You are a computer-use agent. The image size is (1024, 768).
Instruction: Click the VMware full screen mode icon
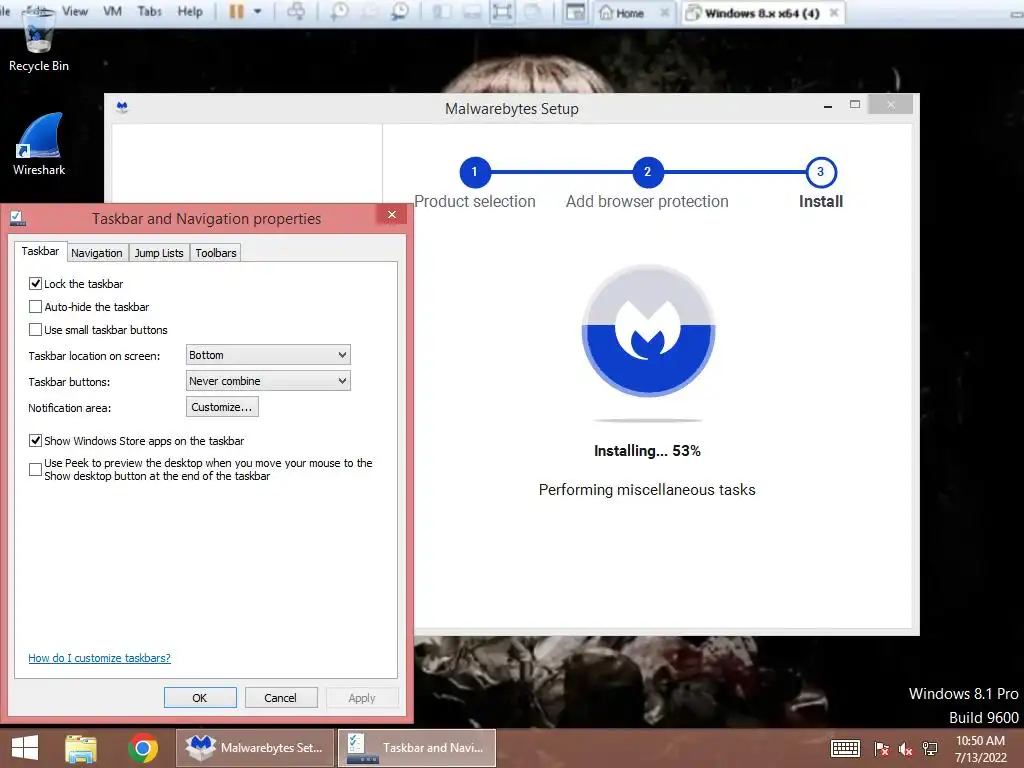point(502,12)
